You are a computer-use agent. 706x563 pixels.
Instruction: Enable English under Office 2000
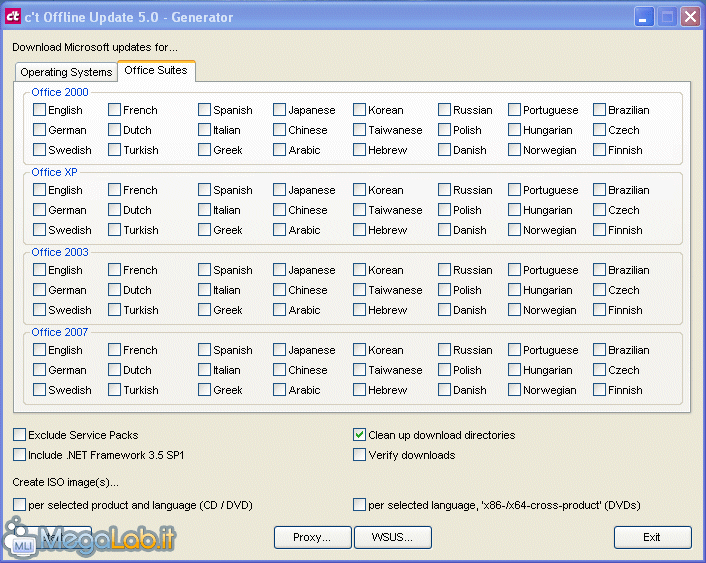click(40, 110)
